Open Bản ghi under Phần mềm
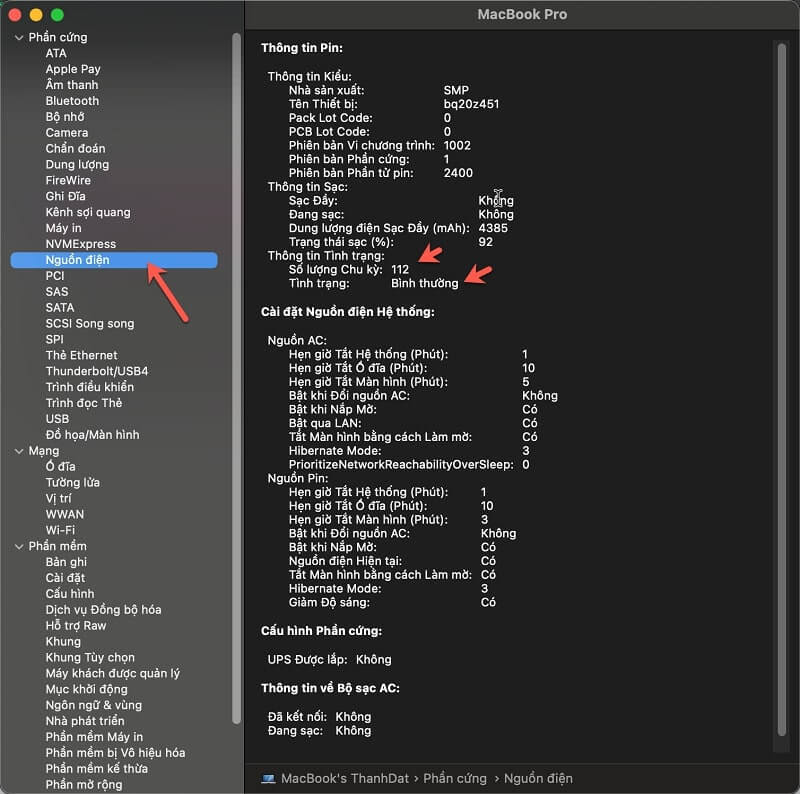Viewport: 800px width, 794px height. pyautogui.click(x=66, y=562)
